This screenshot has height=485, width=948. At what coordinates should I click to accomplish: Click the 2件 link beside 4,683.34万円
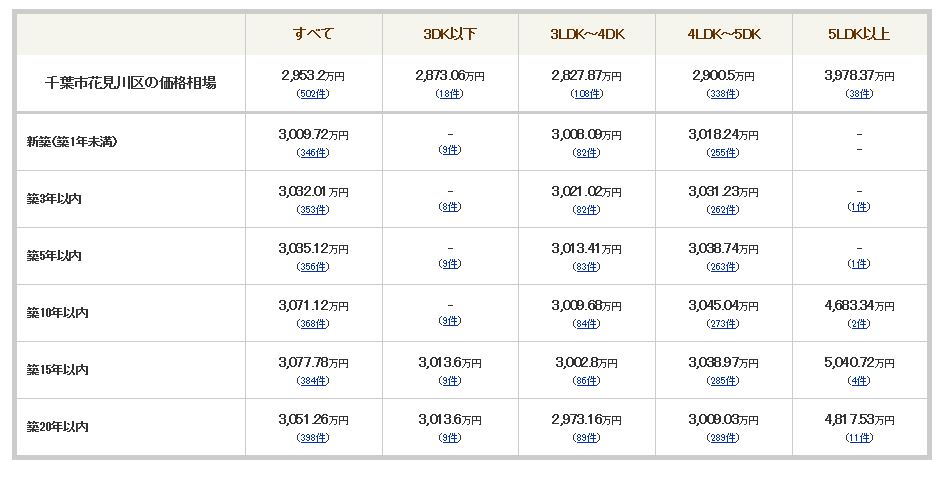tap(859, 324)
